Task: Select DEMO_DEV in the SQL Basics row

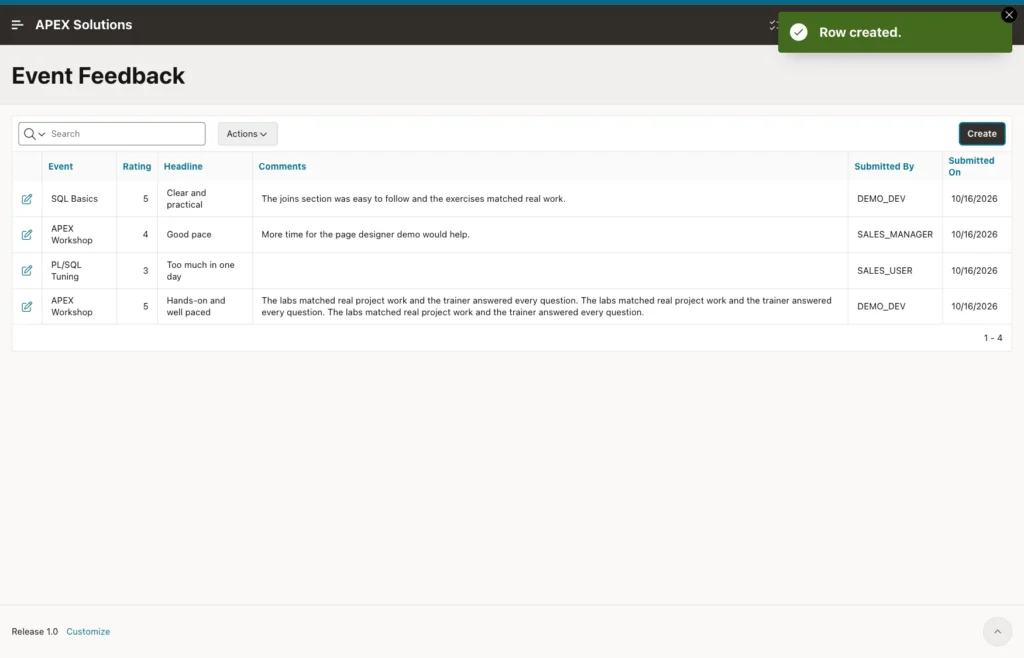Action: coord(881,198)
